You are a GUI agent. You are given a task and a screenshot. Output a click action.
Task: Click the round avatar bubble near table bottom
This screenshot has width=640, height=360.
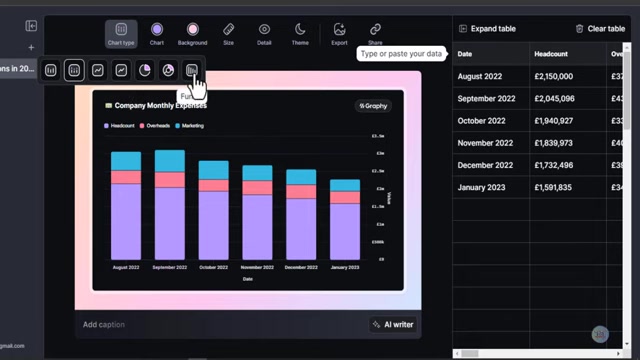(x=600, y=334)
